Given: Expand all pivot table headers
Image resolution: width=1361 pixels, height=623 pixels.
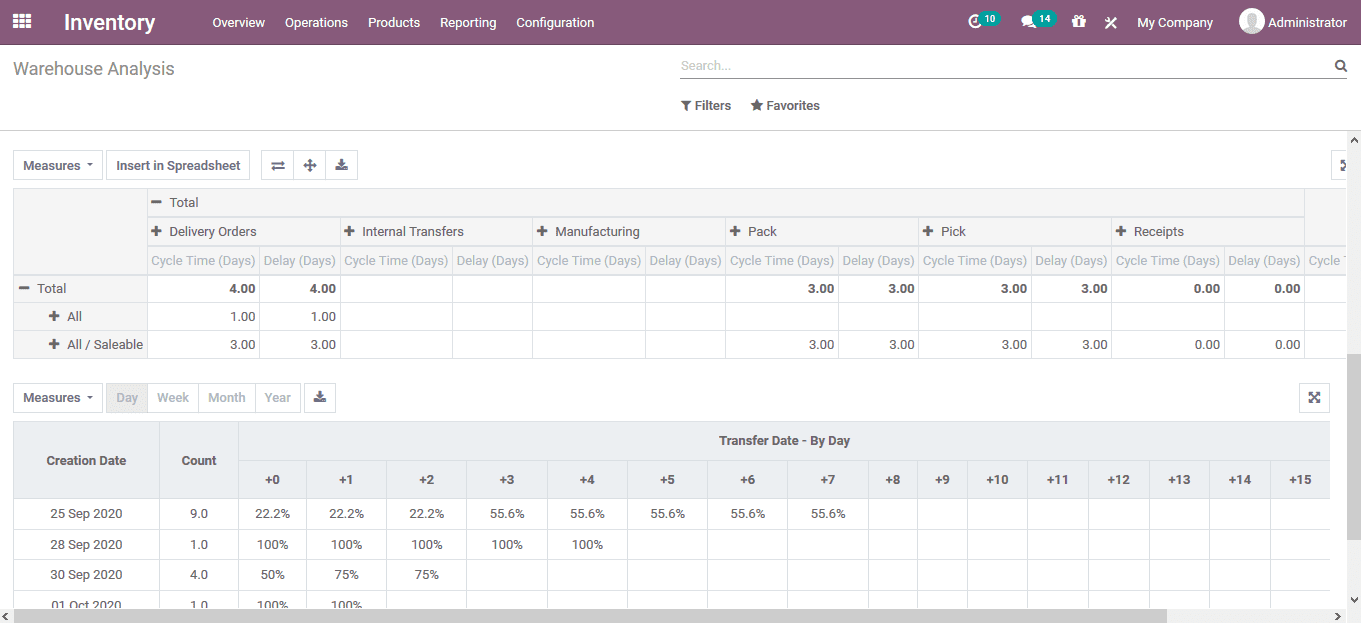Looking at the screenshot, I should (x=309, y=165).
